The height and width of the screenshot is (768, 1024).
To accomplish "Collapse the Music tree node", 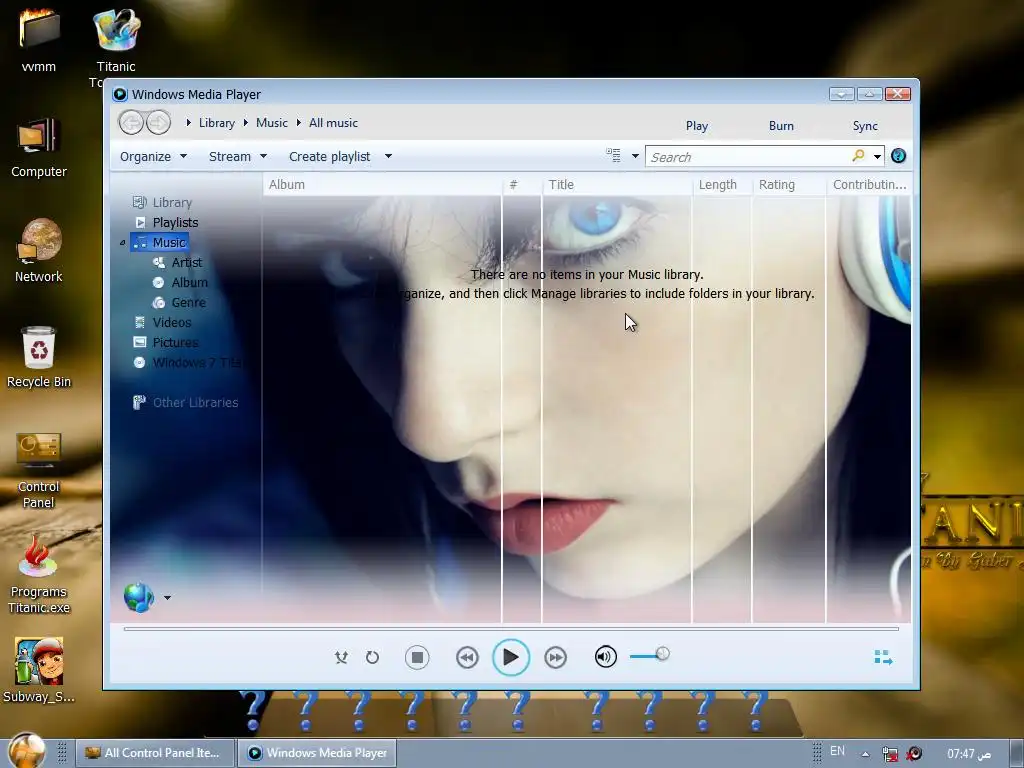I will pyautogui.click(x=122, y=242).
